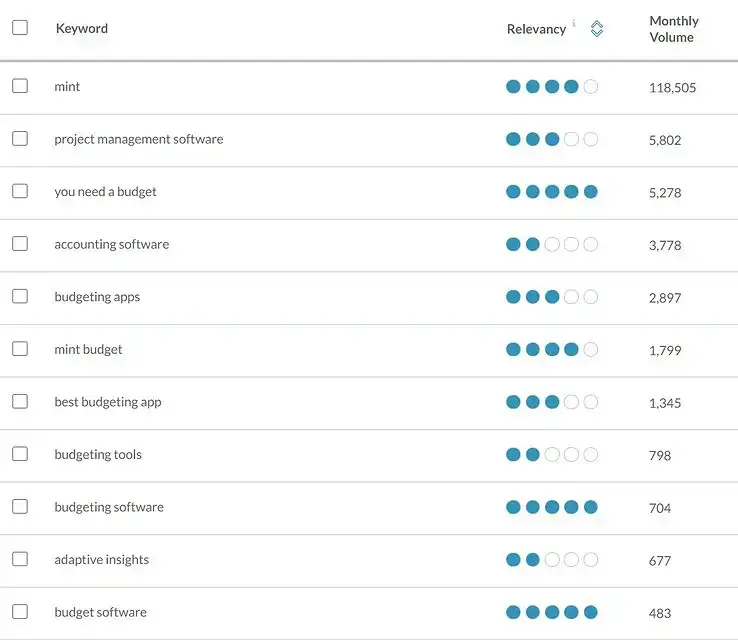738x640 pixels.
Task: Check the 'budgeting apps' row checkbox
Action: click(x=20, y=296)
